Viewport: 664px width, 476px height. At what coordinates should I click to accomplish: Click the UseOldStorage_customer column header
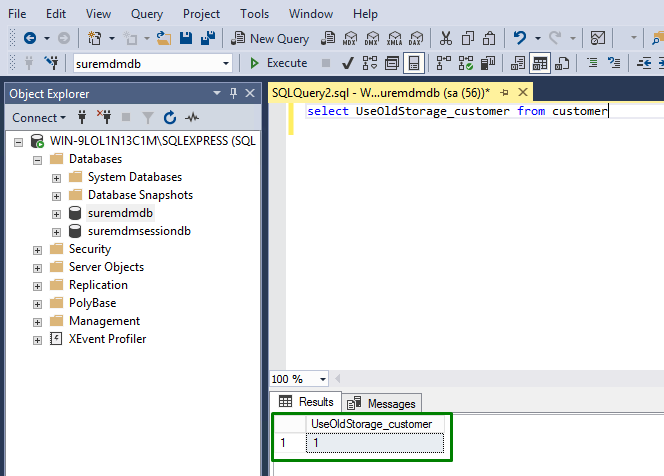[375, 424]
